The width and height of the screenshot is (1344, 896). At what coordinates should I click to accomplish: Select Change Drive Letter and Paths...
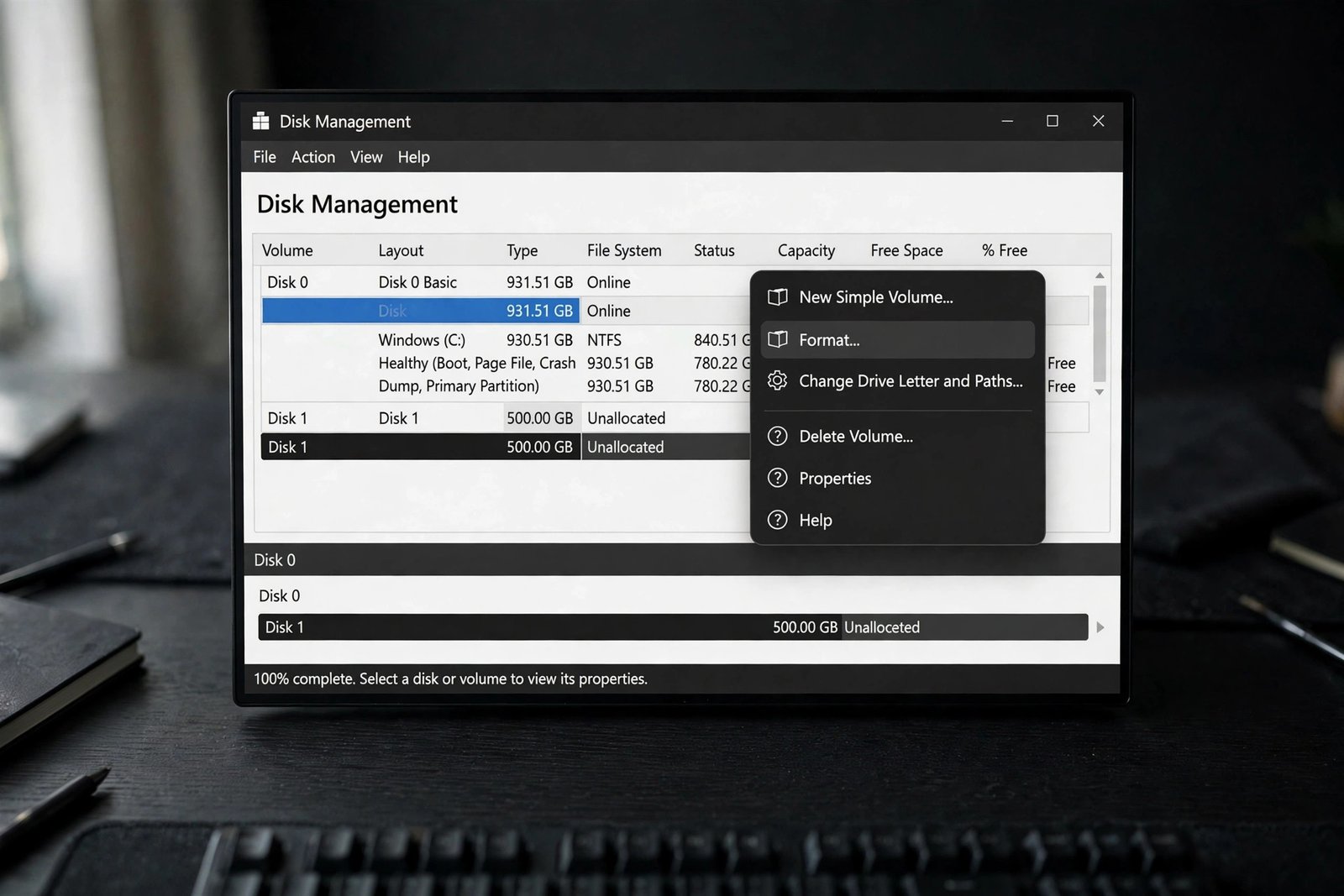click(897, 381)
